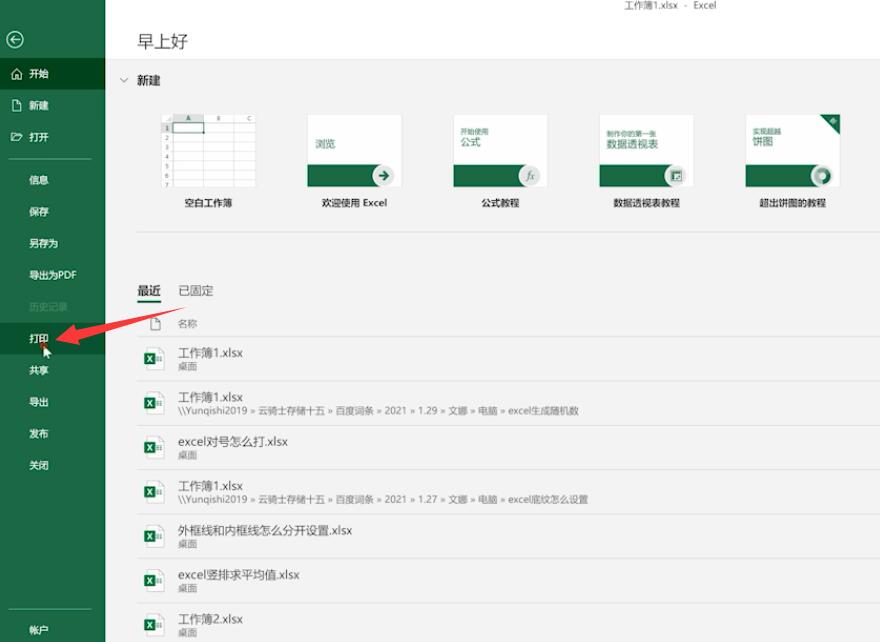This screenshot has width=880, height=642.
Task: Click arrow icon on Welcome to Excel template
Action: point(383,176)
